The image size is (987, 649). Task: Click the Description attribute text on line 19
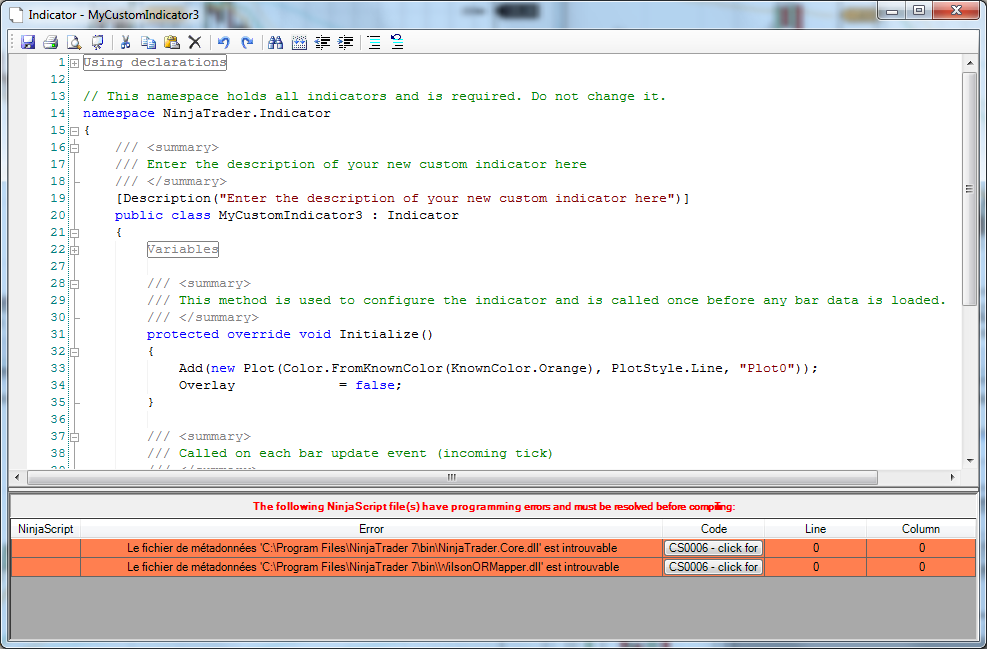pos(402,198)
